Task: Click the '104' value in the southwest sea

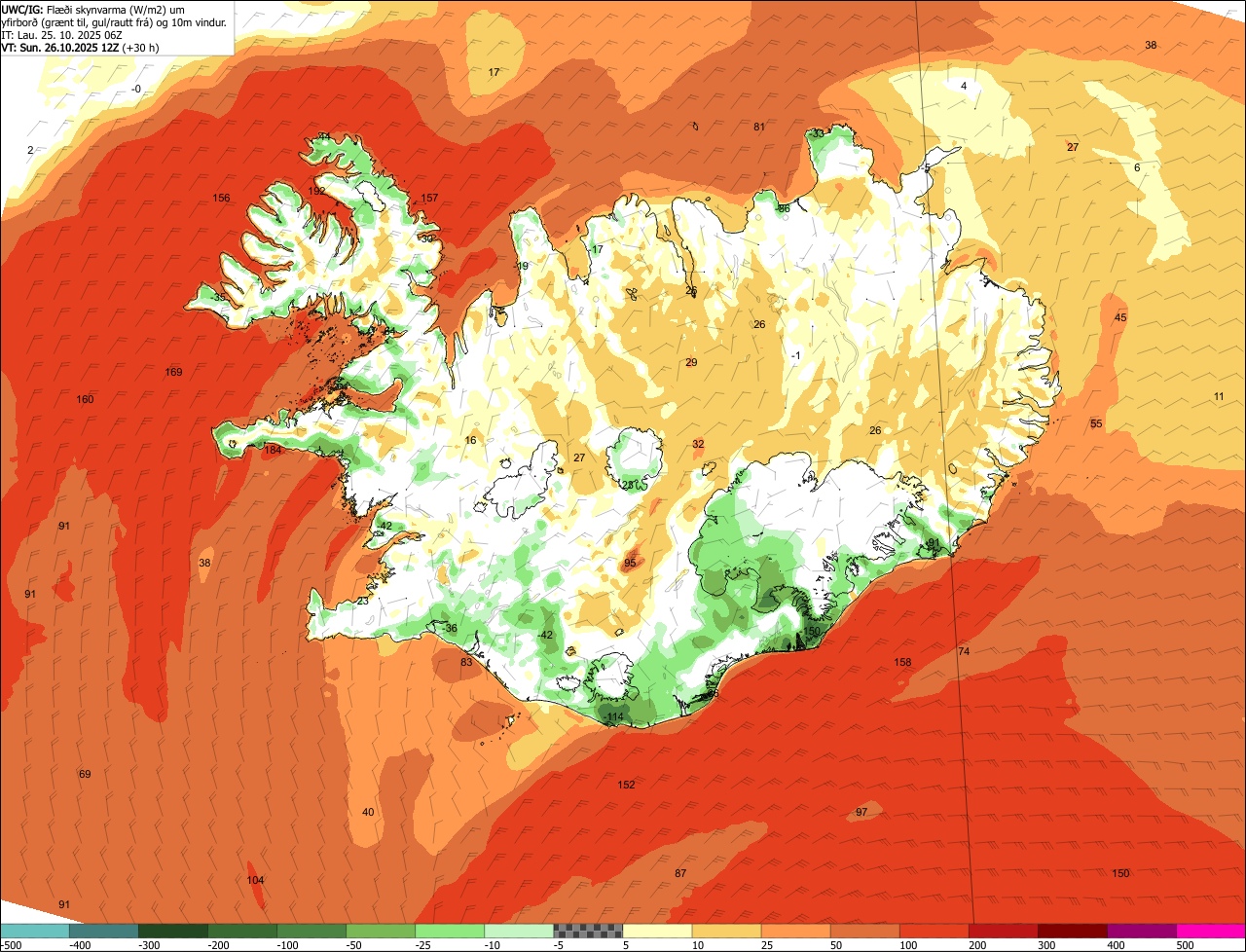Action: coord(255,881)
